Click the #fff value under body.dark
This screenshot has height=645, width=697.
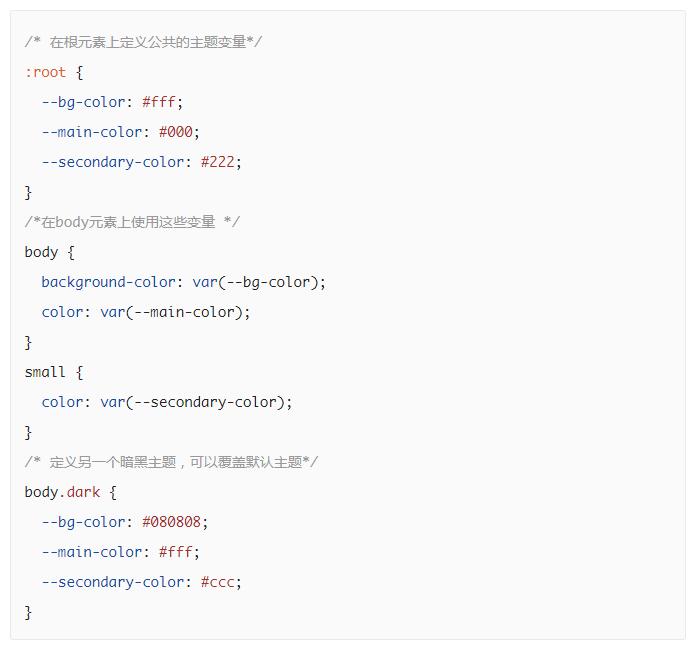pos(176,552)
